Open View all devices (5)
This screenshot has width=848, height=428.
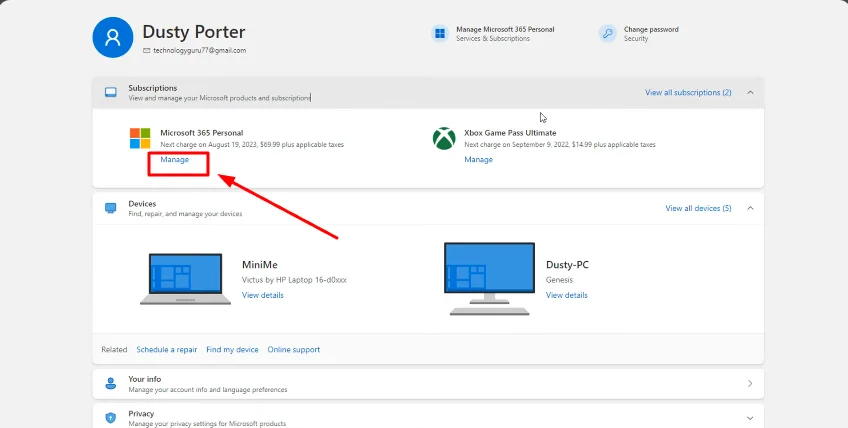(698, 208)
